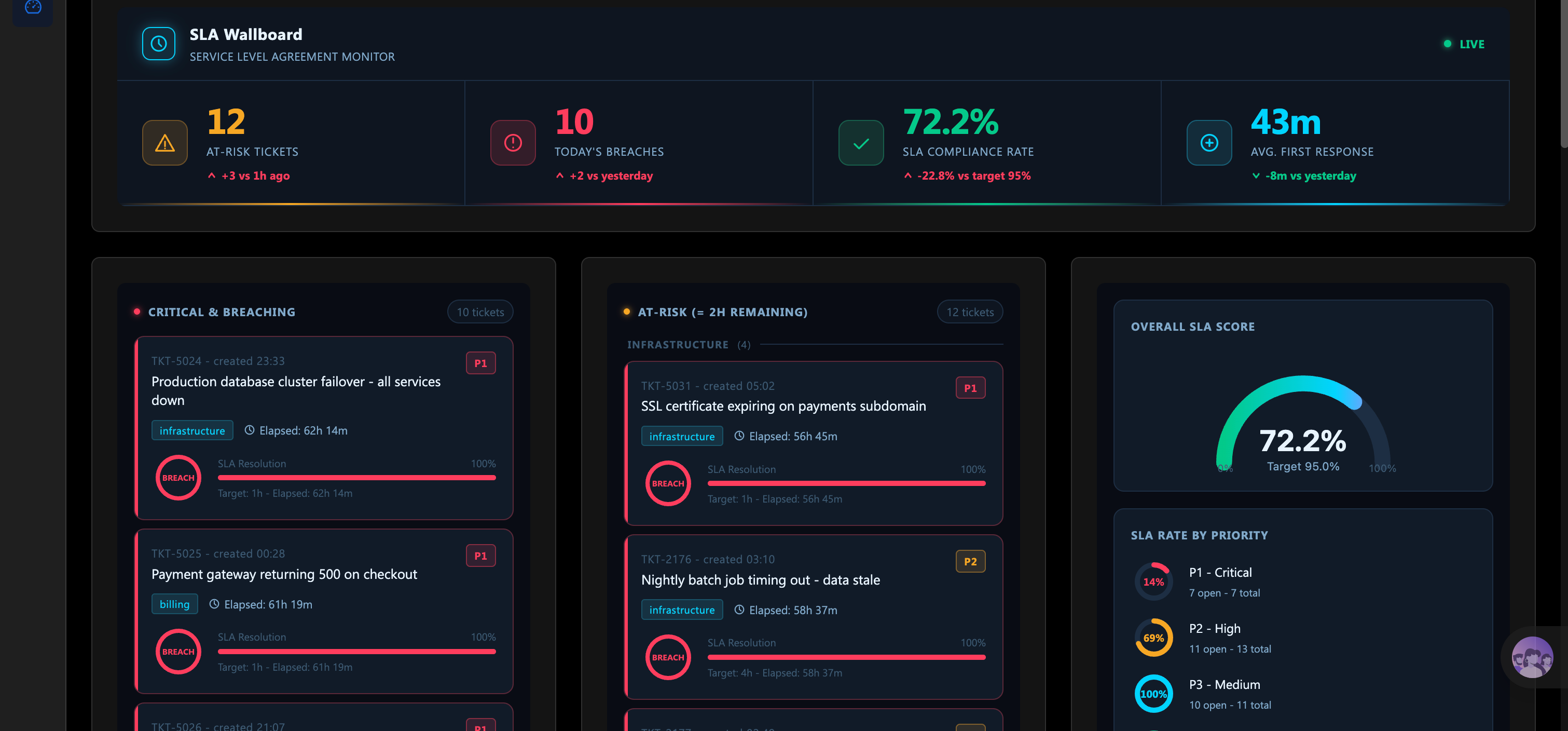The height and width of the screenshot is (731, 1568).
Task: Click the infrastructure tag on the nightly batch ticket
Action: 682,609
